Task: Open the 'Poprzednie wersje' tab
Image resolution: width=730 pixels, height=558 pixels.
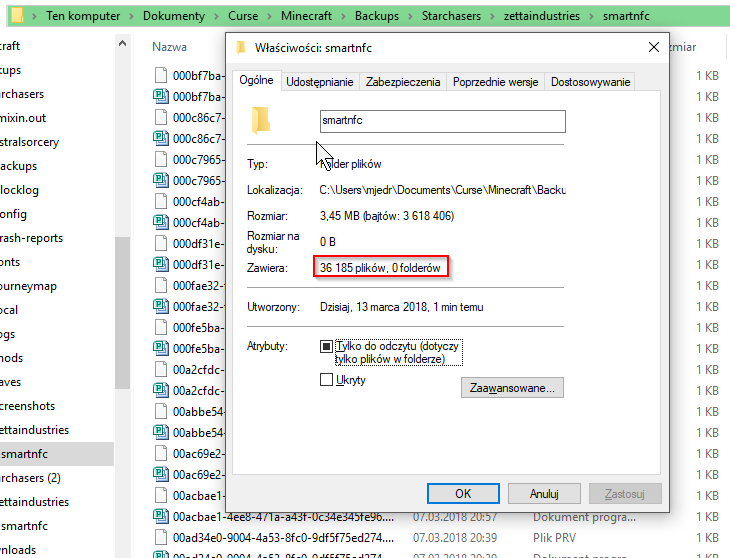Action: [496, 82]
